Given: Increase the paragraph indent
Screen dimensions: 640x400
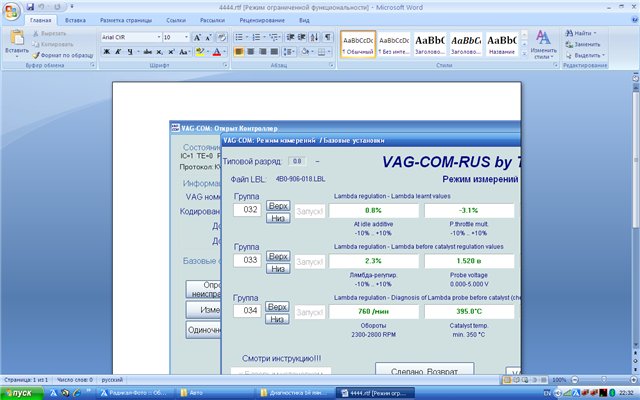Looking at the screenshot, I should point(302,38).
